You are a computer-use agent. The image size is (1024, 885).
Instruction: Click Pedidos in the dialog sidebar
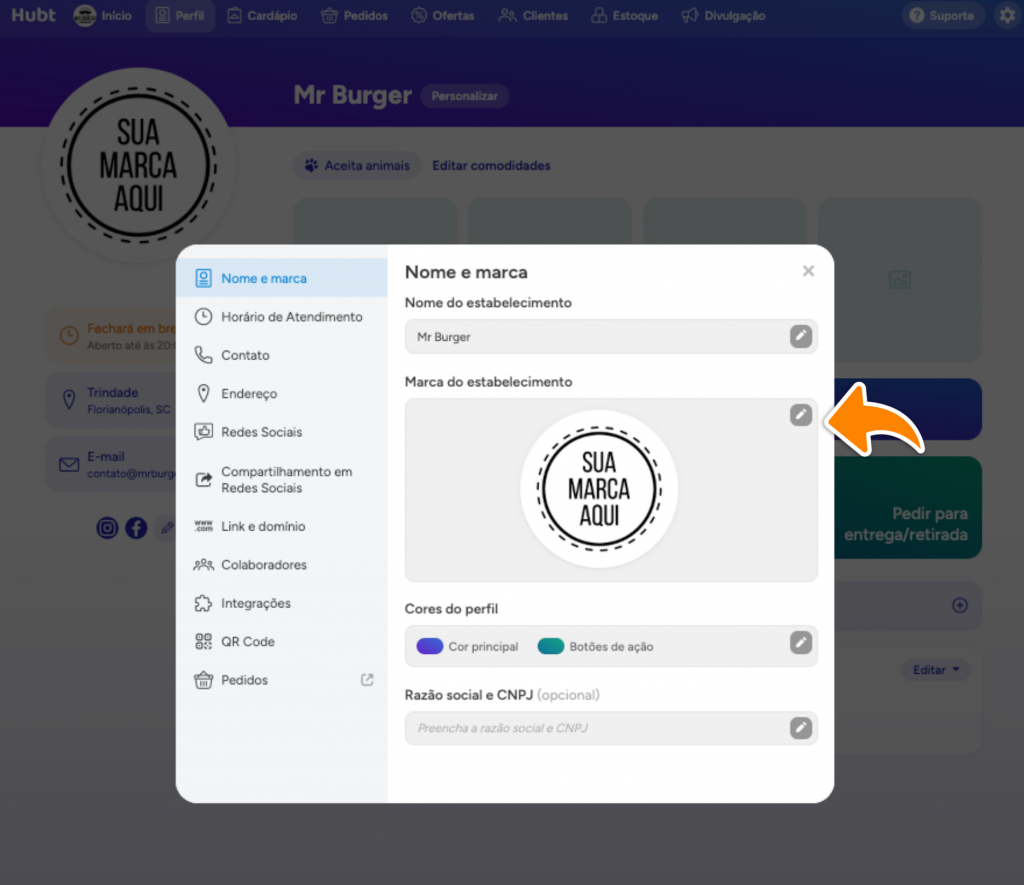281,681
